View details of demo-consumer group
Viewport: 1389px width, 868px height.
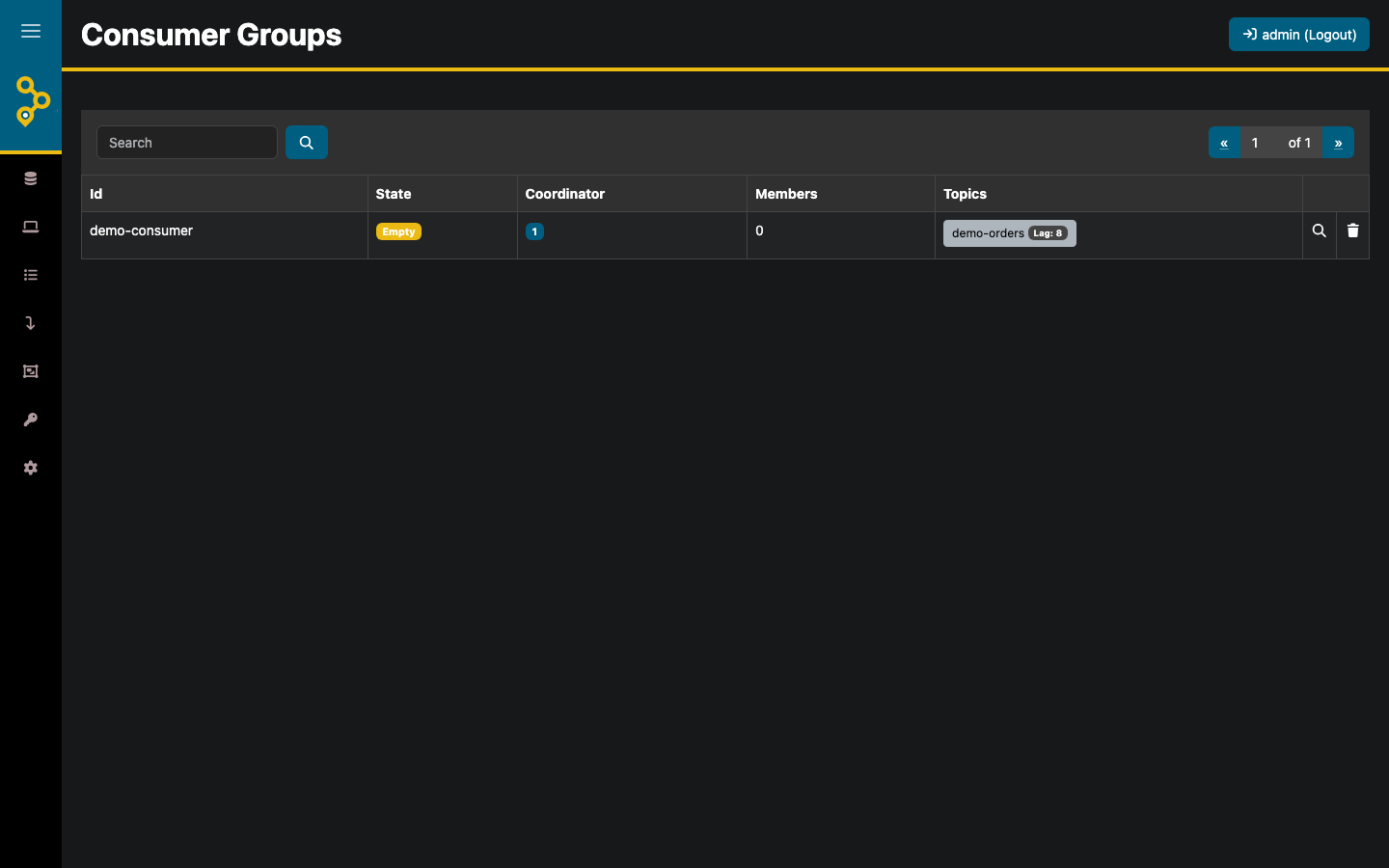click(1320, 231)
